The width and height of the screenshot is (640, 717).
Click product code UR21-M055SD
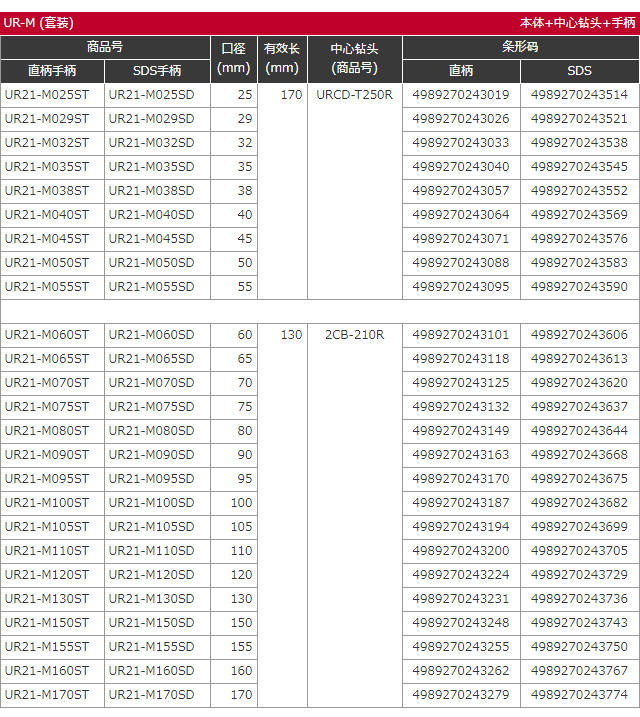pos(152,287)
